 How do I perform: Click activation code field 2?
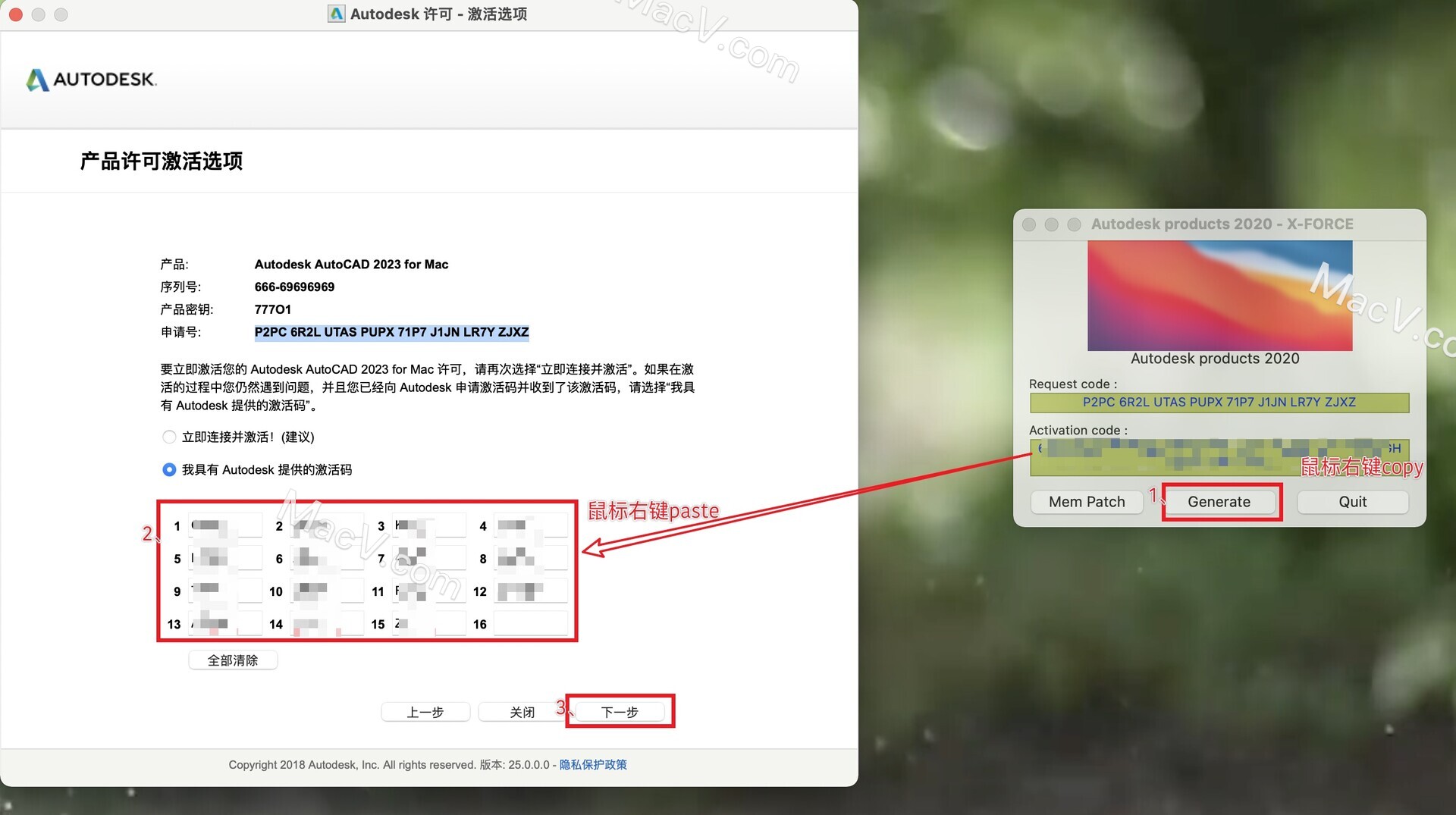(328, 525)
